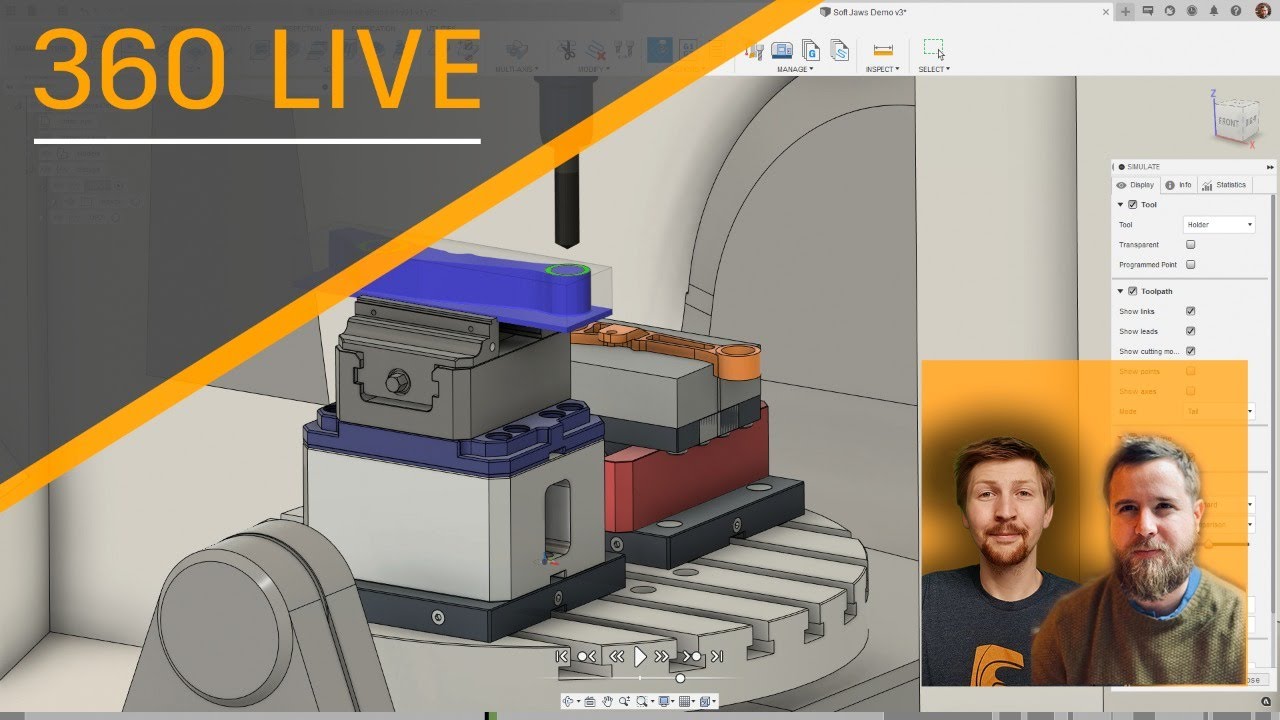The width and height of the screenshot is (1280, 720).
Task: Expand the Zoom Window dropdown arrow
Action: point(652,701)
